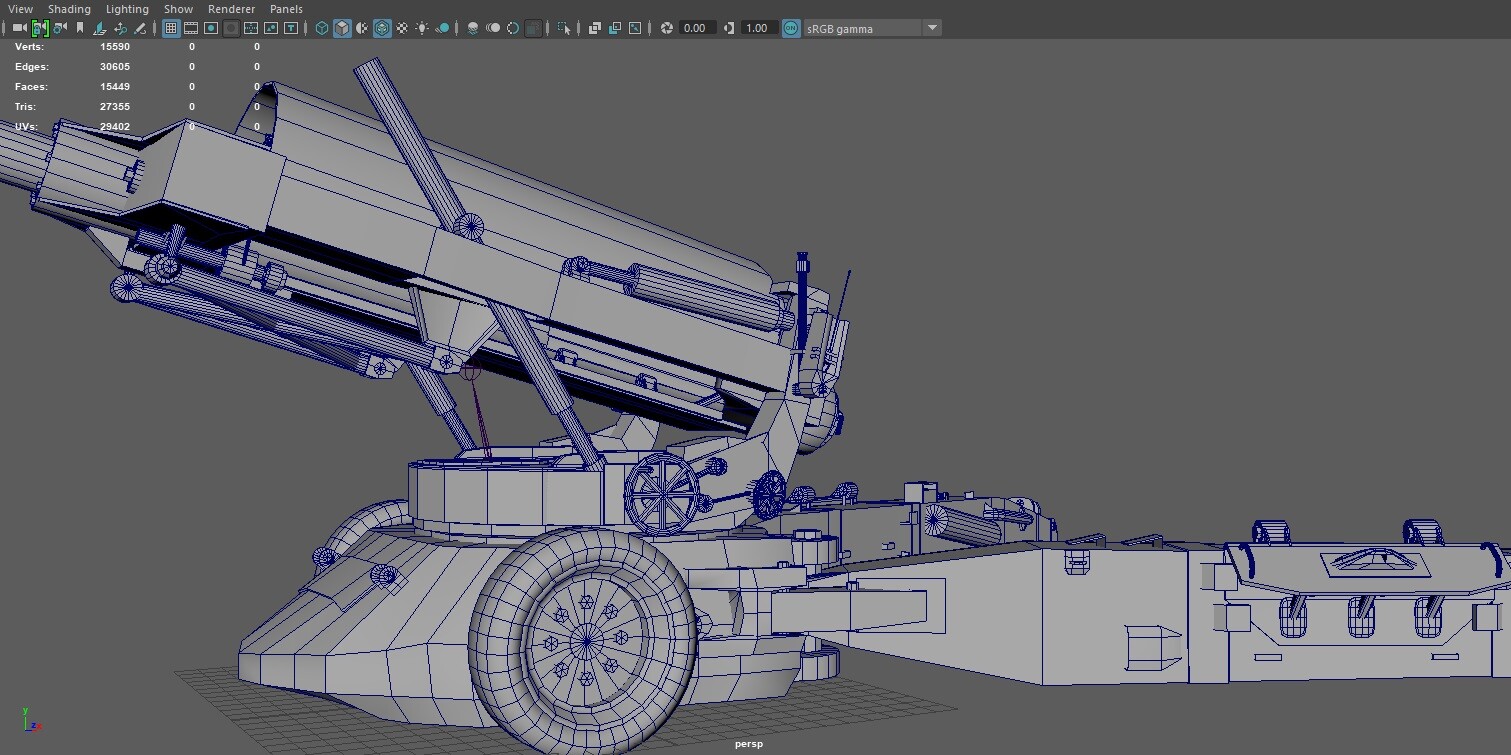The height and width of the screenshot is (755, 1511).
Task: Enable the Film Gate overlay
Action: [x=191, y=28]
